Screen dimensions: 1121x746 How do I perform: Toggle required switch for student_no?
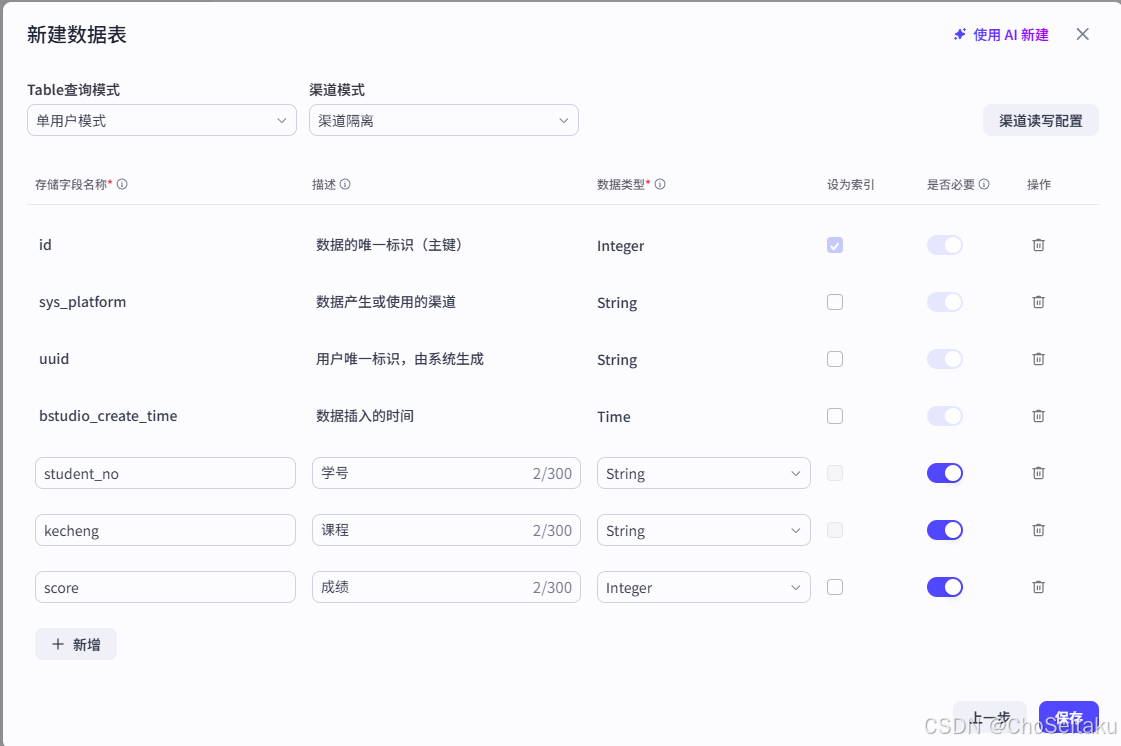[945, 473]
